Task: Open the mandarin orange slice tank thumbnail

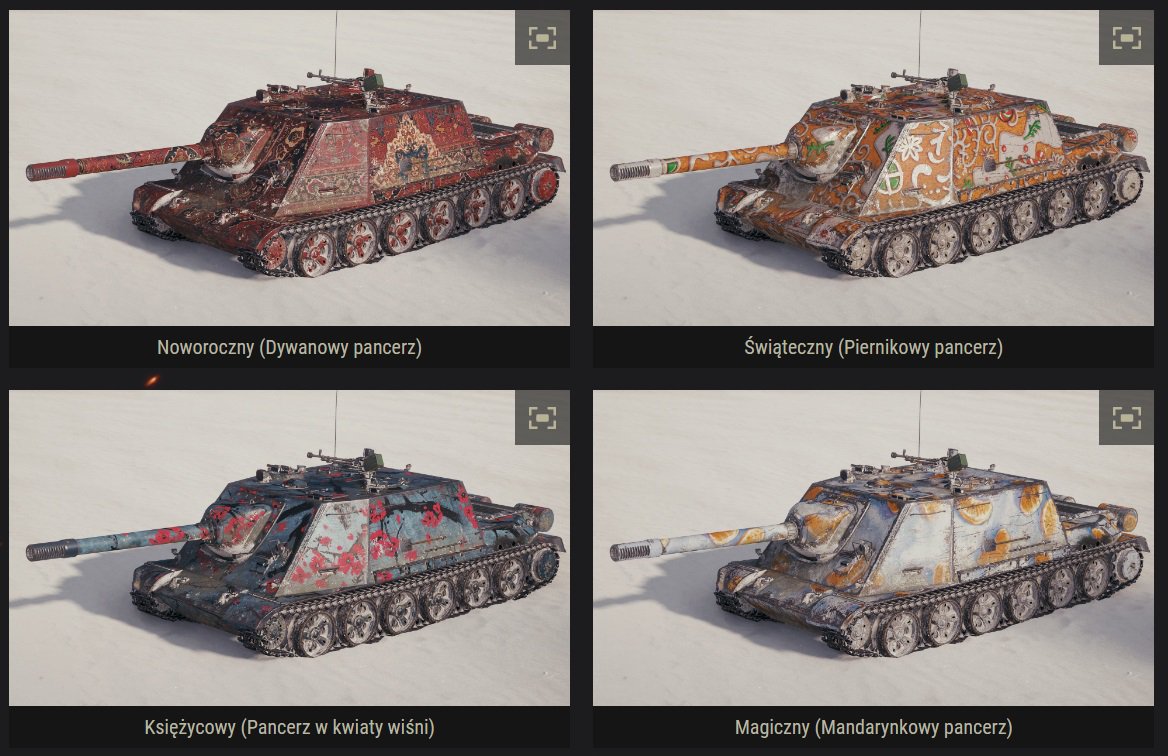Action: click(x=873, y=547)
